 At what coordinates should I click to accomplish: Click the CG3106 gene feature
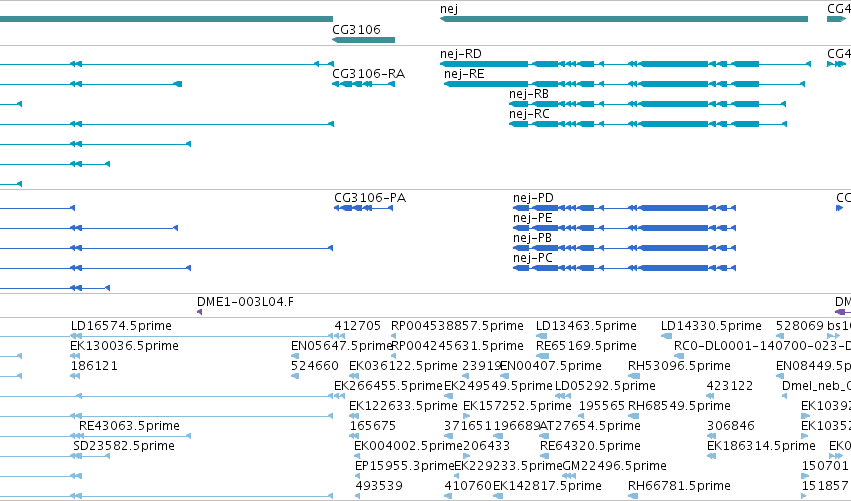point(363,40)
